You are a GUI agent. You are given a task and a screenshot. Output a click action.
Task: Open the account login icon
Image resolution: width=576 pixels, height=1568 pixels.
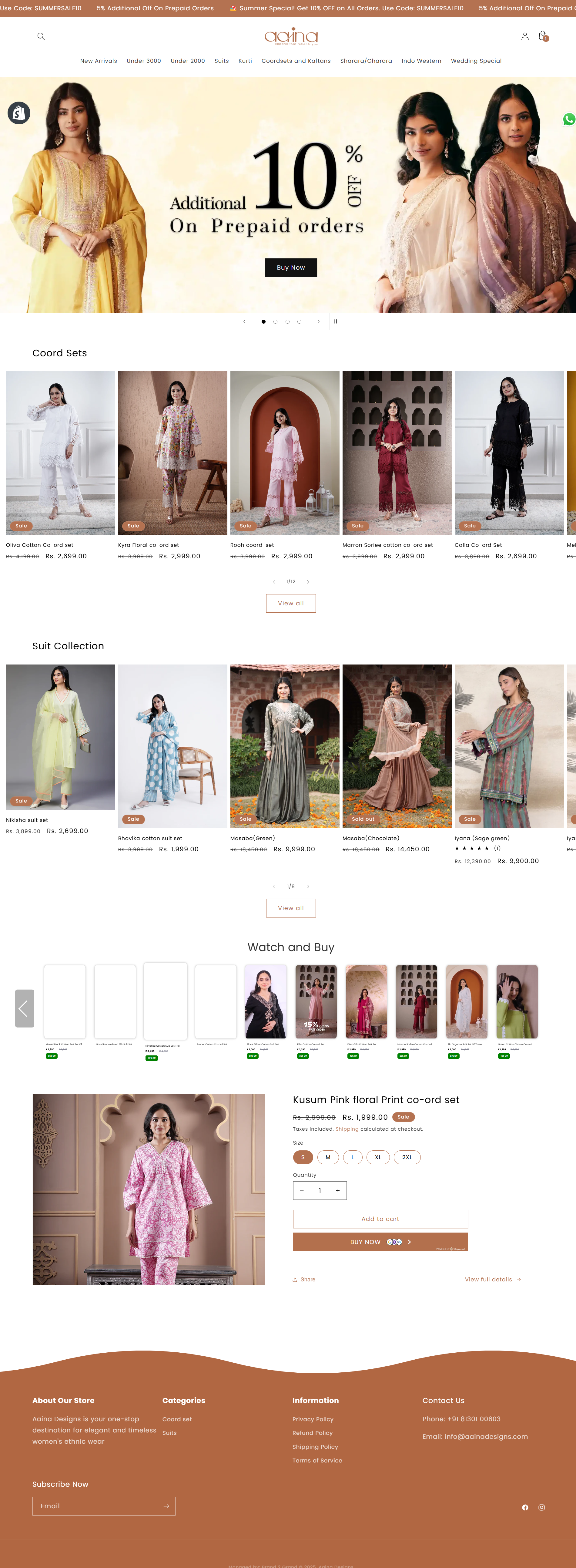[525, 36]
